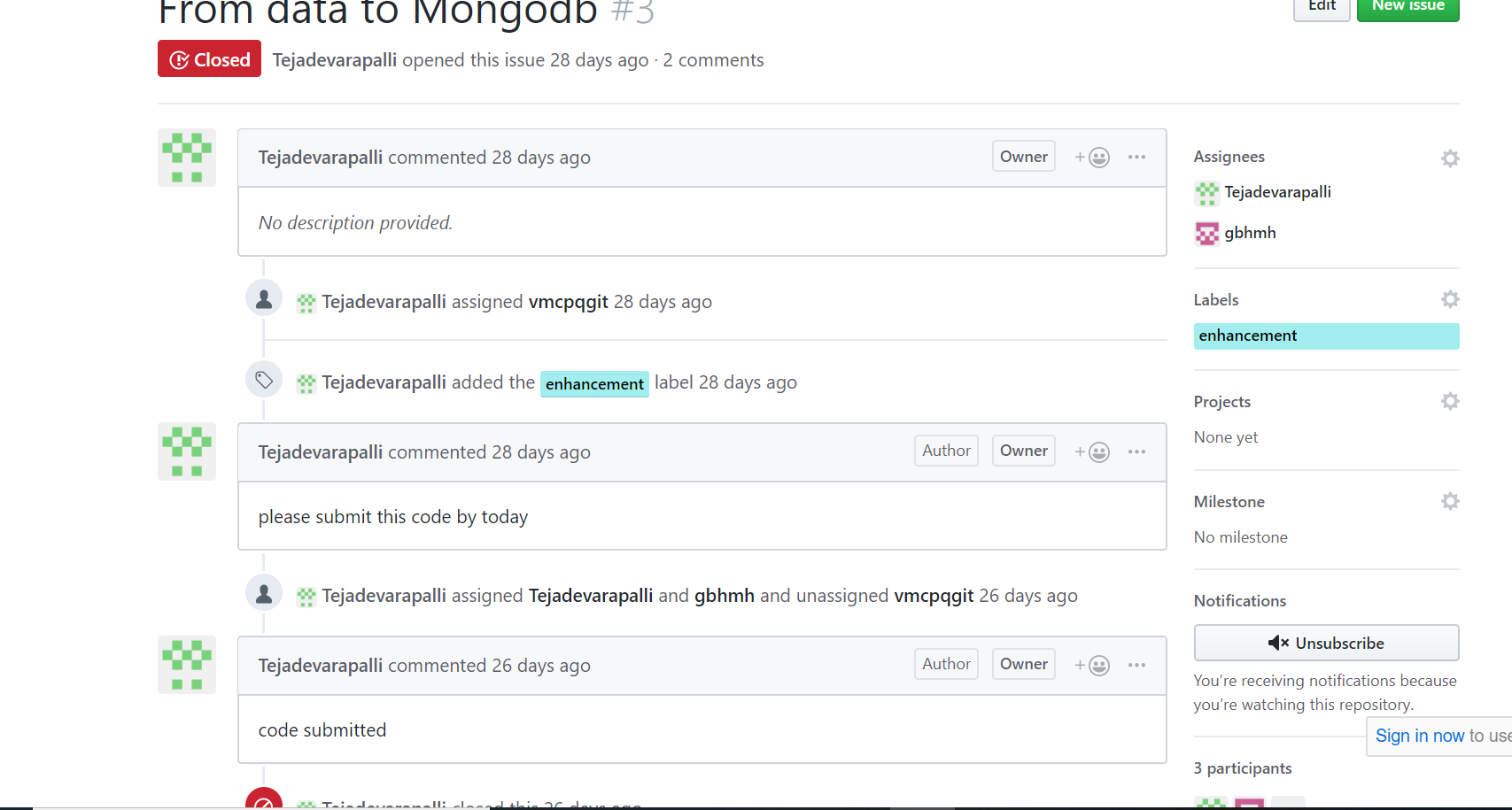This screenshot has width=1512, height=810.
Task: Select the enhancement label in sidebar
Action: click(1326, 336)
